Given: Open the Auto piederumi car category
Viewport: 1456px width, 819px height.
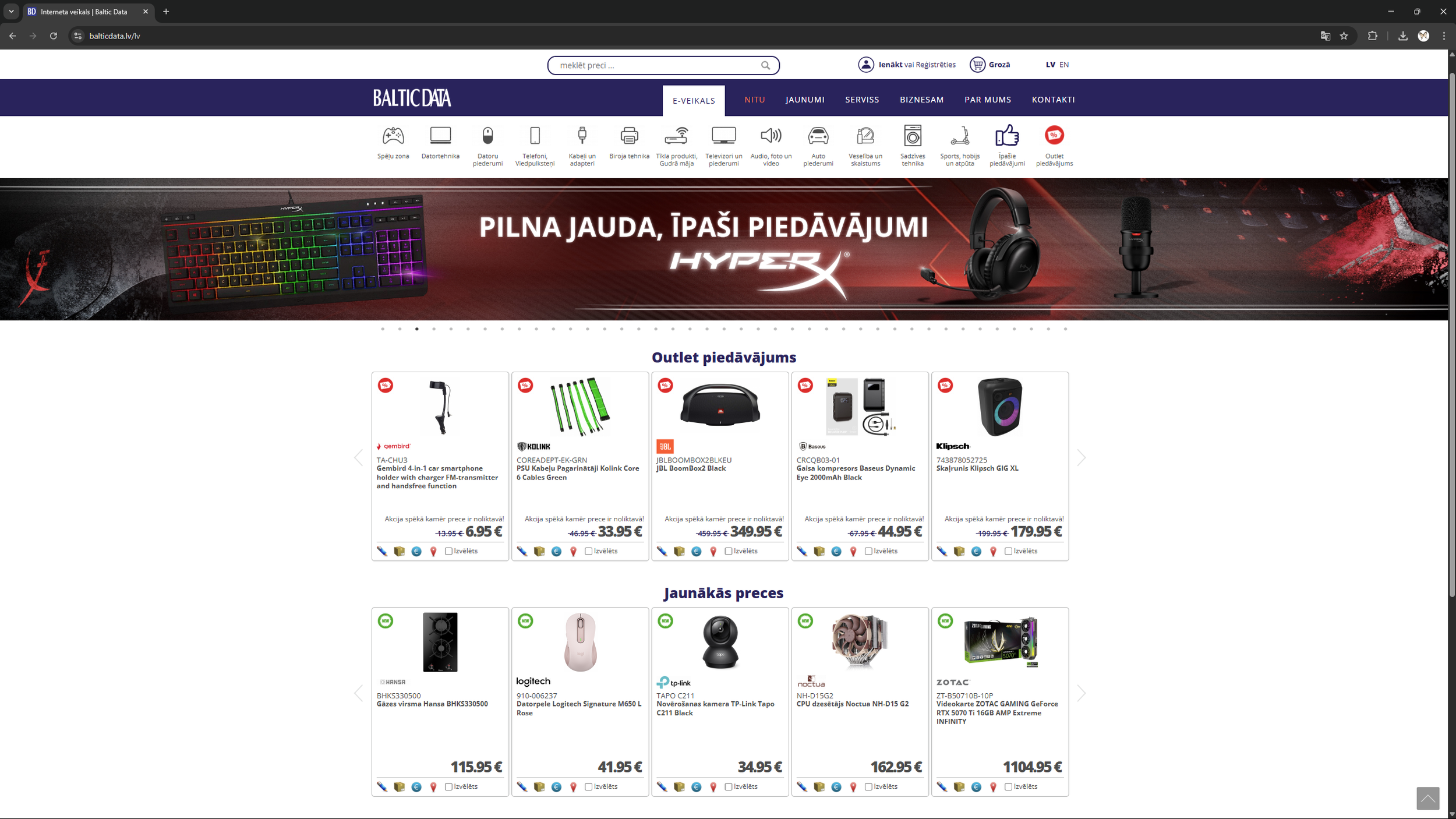Looking at the screenshot, I should pyautogui.click(x=818, y=146).
